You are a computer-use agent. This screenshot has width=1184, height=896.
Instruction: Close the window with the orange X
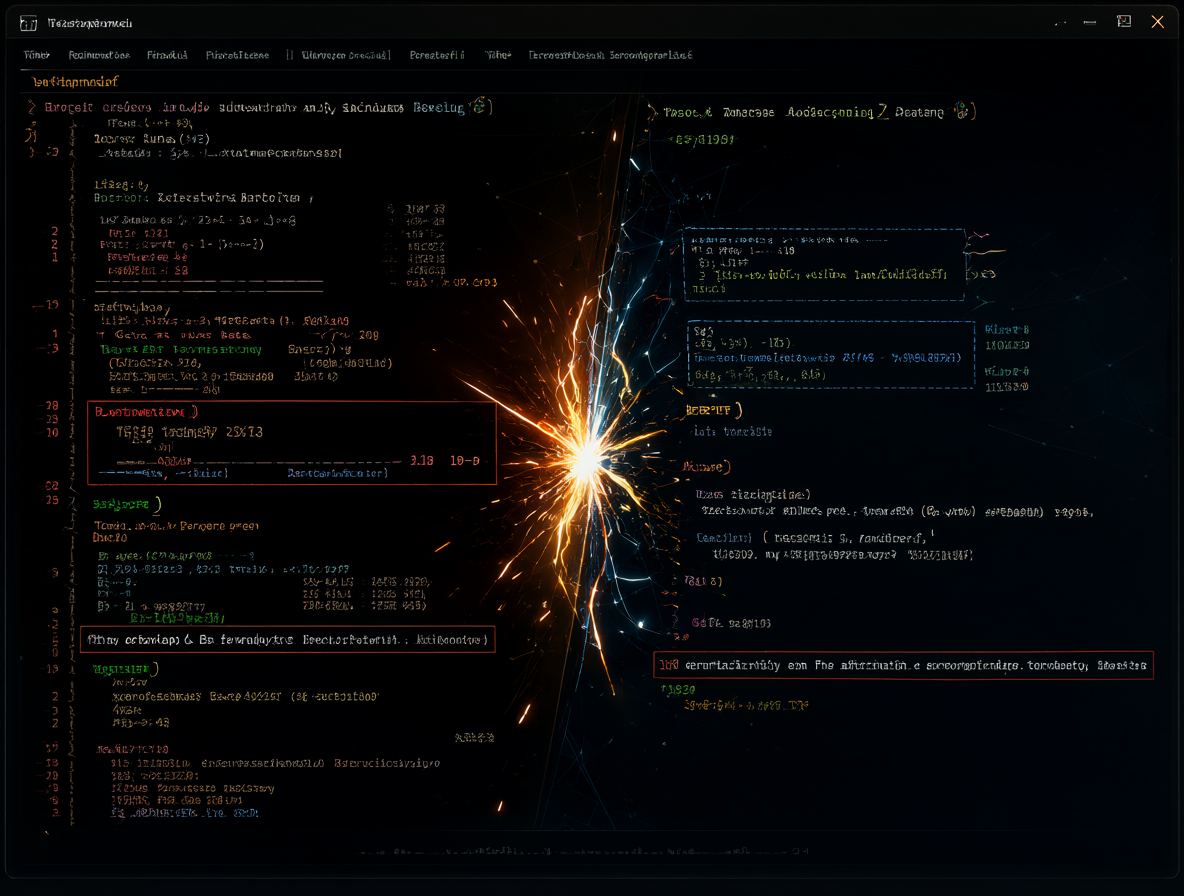[1158, 22]
